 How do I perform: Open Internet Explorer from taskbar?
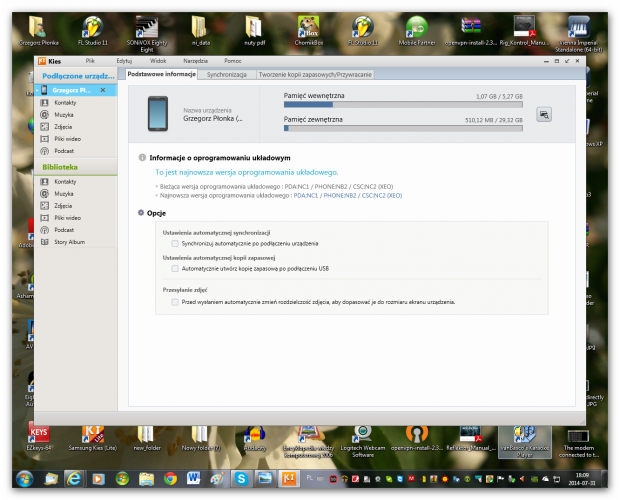(x=74, y=479)
